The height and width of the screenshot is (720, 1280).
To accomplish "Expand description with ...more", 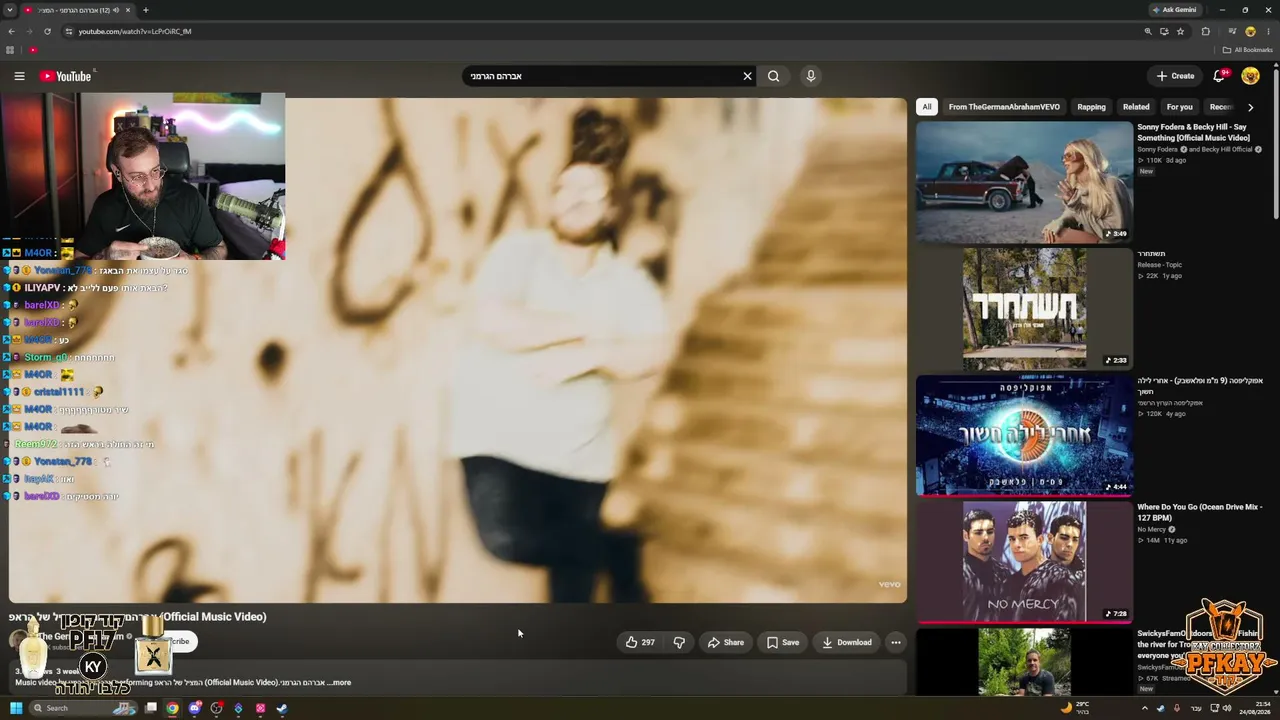I will point(339,683).
